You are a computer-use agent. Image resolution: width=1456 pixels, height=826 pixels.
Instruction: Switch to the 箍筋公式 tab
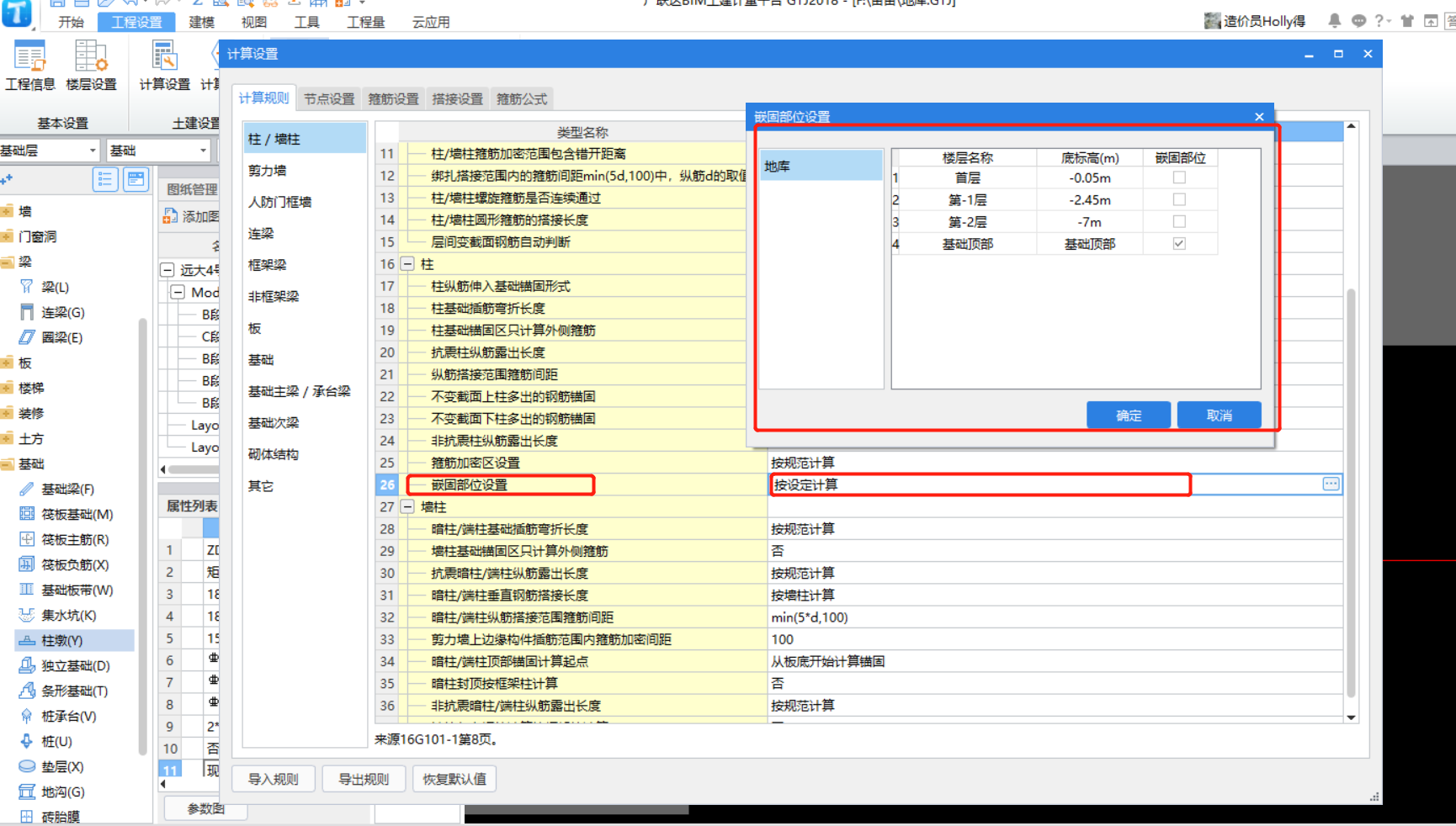[521, 98]
